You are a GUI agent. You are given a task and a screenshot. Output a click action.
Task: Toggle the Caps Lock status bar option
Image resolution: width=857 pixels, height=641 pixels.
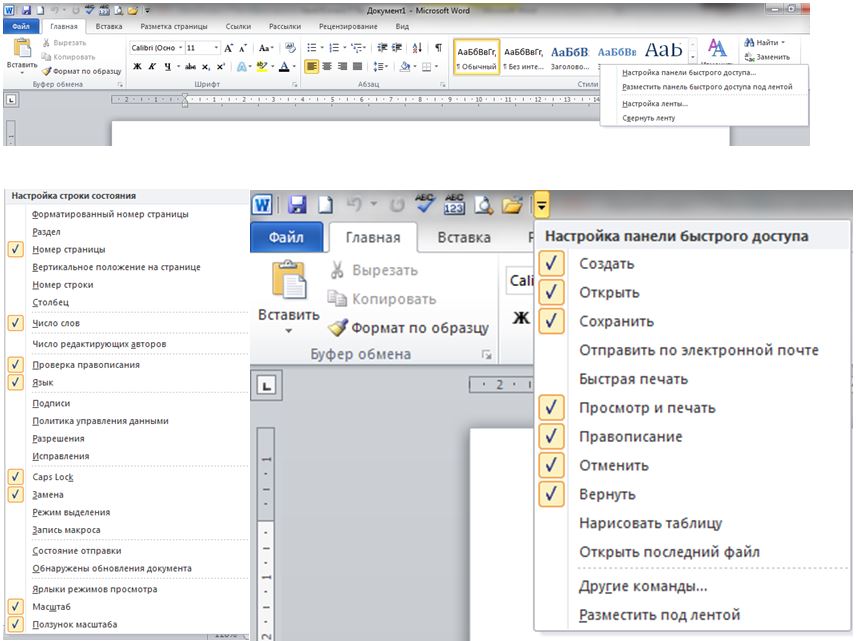(52, 477)
